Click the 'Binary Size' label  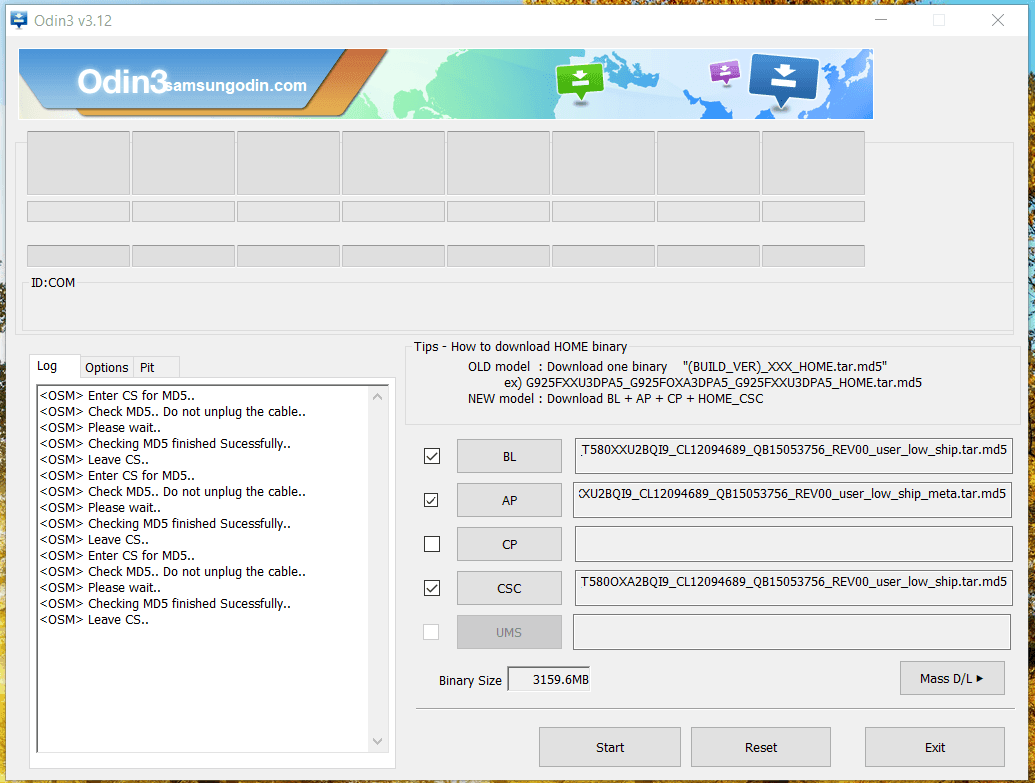[x=470, y=681]
